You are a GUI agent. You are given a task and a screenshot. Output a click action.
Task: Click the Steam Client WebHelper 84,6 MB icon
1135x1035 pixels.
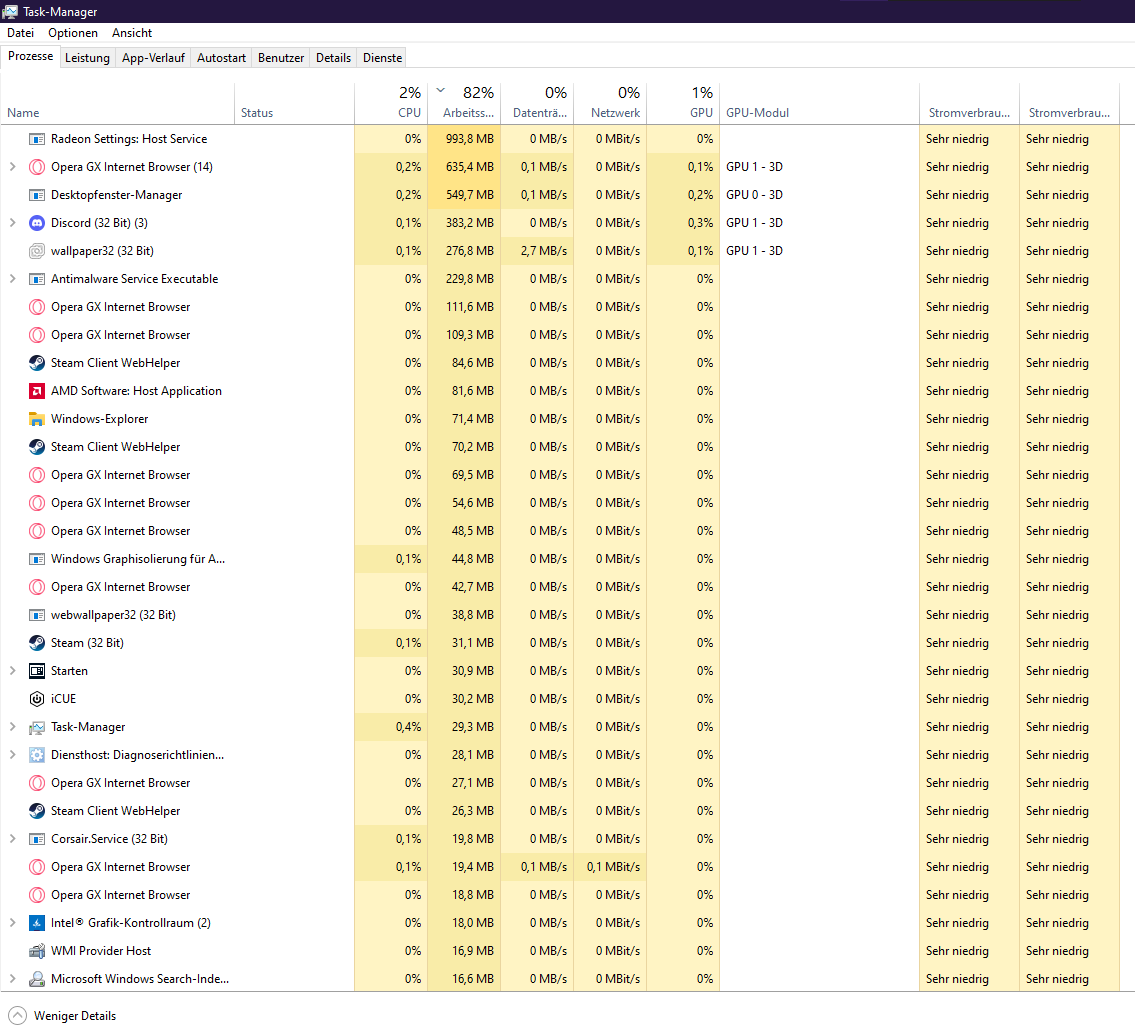click(x=37, y=363)
